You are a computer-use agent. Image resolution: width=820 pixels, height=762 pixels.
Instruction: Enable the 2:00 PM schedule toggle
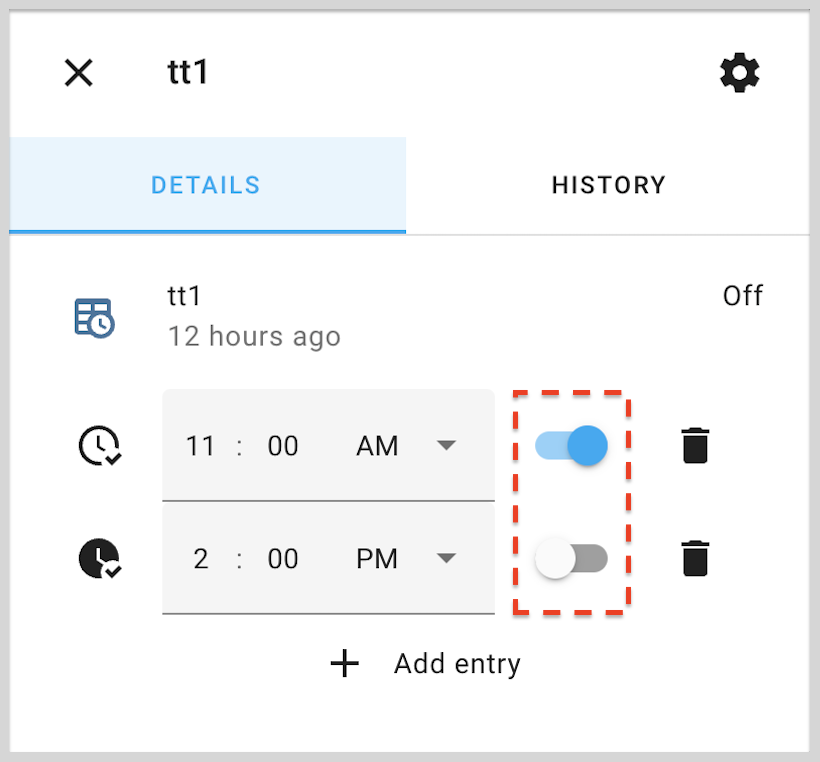[571, 558]
